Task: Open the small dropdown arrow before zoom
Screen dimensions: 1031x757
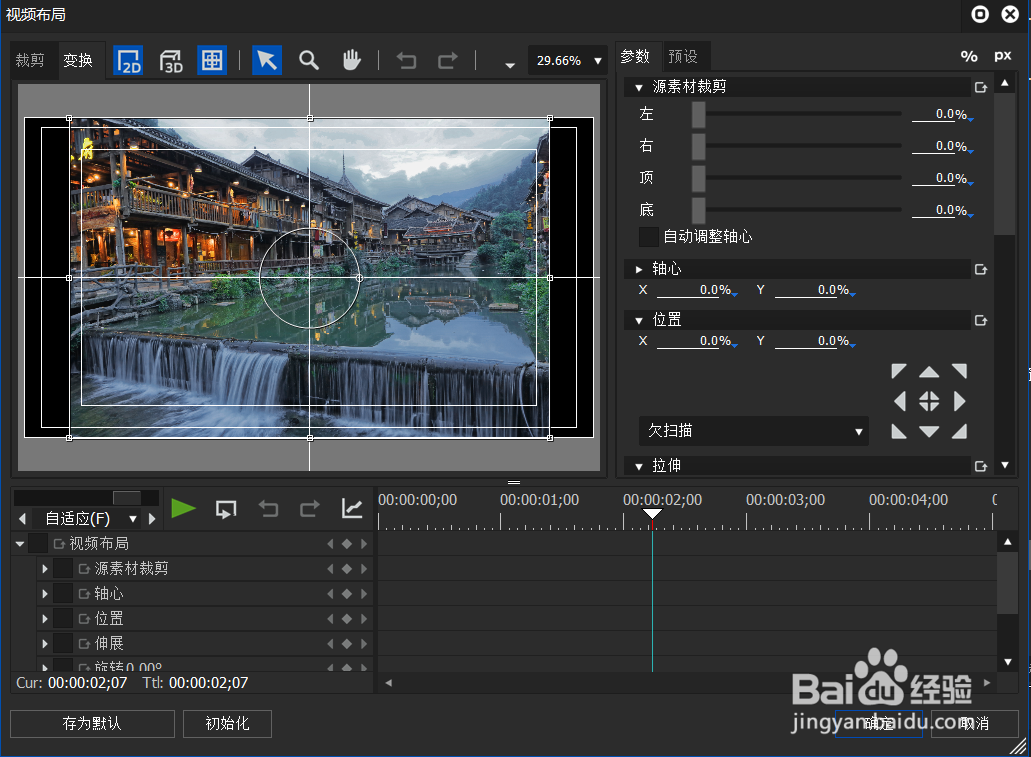Action: click(510, 64)
